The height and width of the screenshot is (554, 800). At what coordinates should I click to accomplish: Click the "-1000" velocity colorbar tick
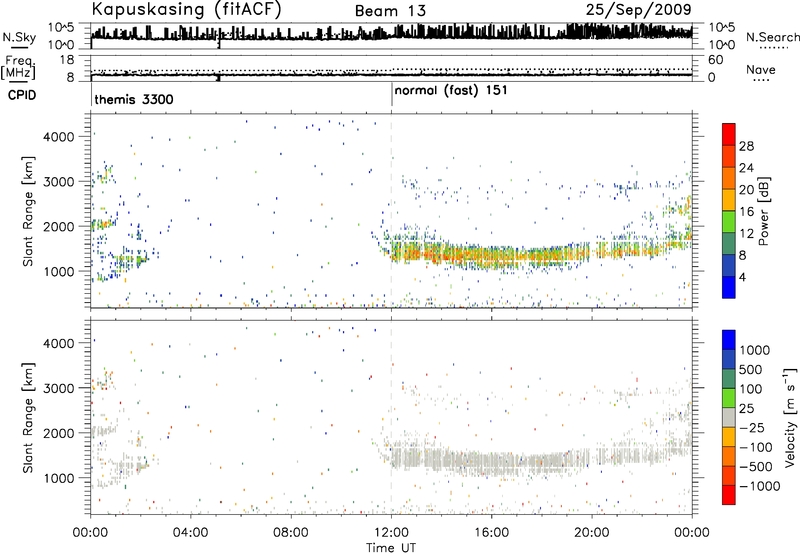tap(760, 486)
